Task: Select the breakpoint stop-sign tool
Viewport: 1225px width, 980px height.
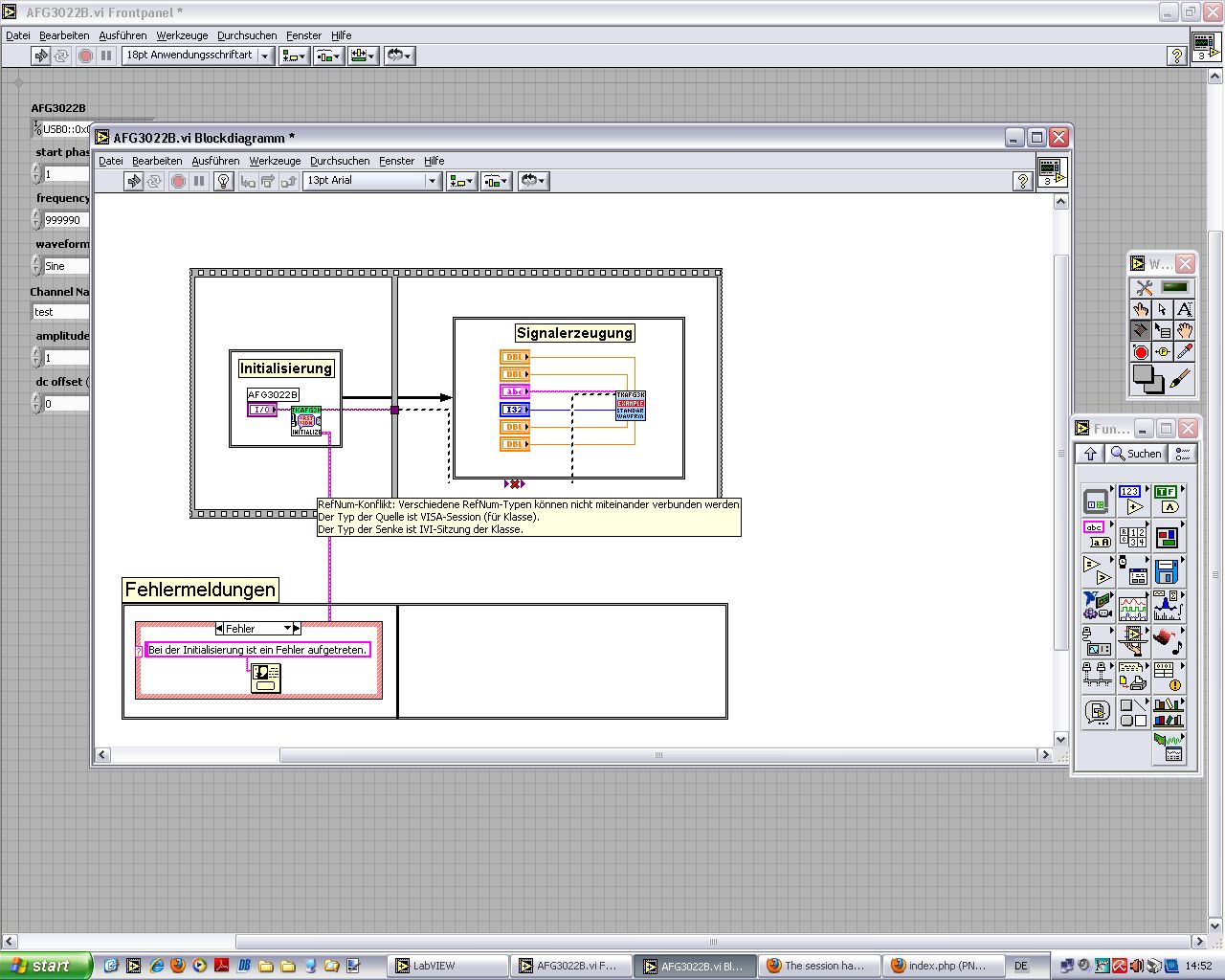Action: point(1140,352)
